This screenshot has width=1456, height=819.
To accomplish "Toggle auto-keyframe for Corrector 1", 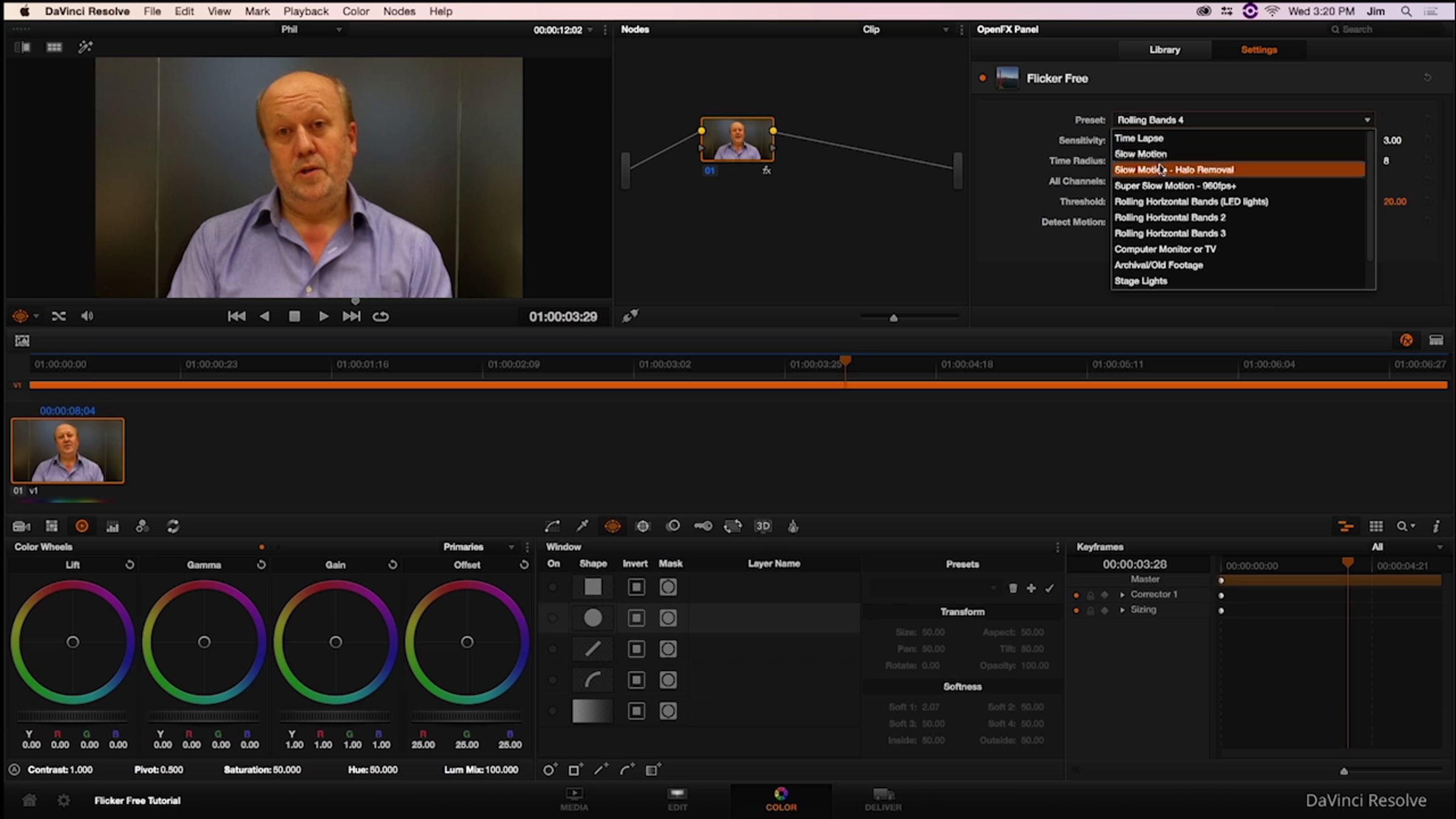I will point(1105,595).
